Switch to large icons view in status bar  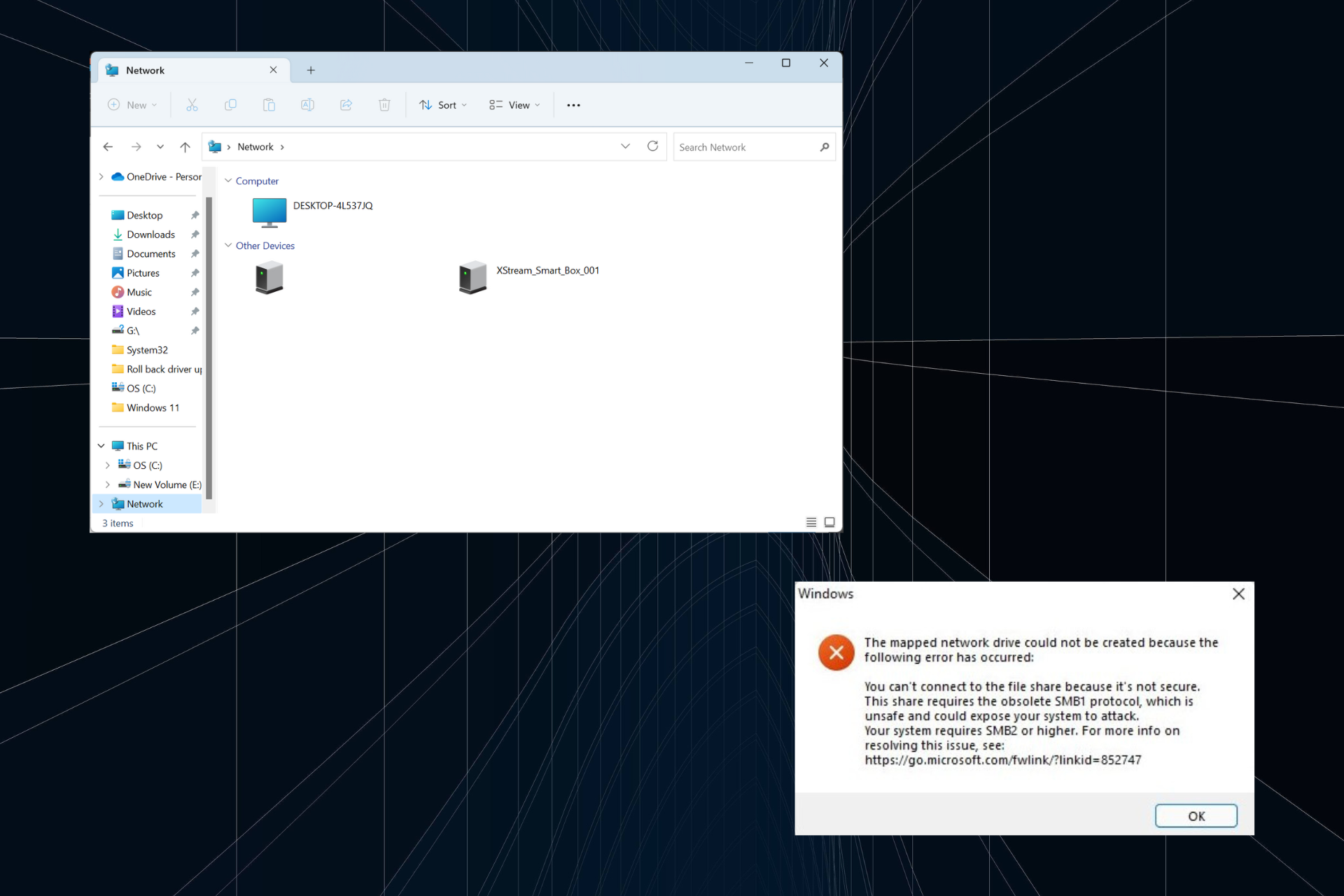(x=829, y=522)
